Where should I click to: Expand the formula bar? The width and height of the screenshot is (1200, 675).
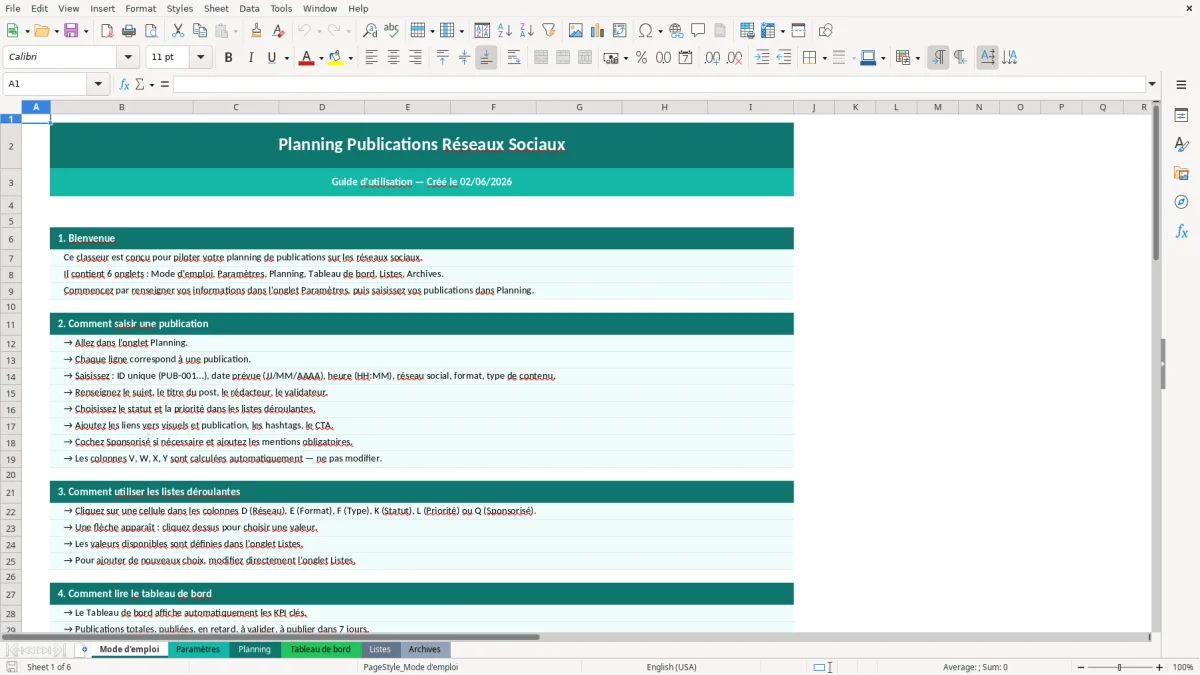pos(1153,84)
